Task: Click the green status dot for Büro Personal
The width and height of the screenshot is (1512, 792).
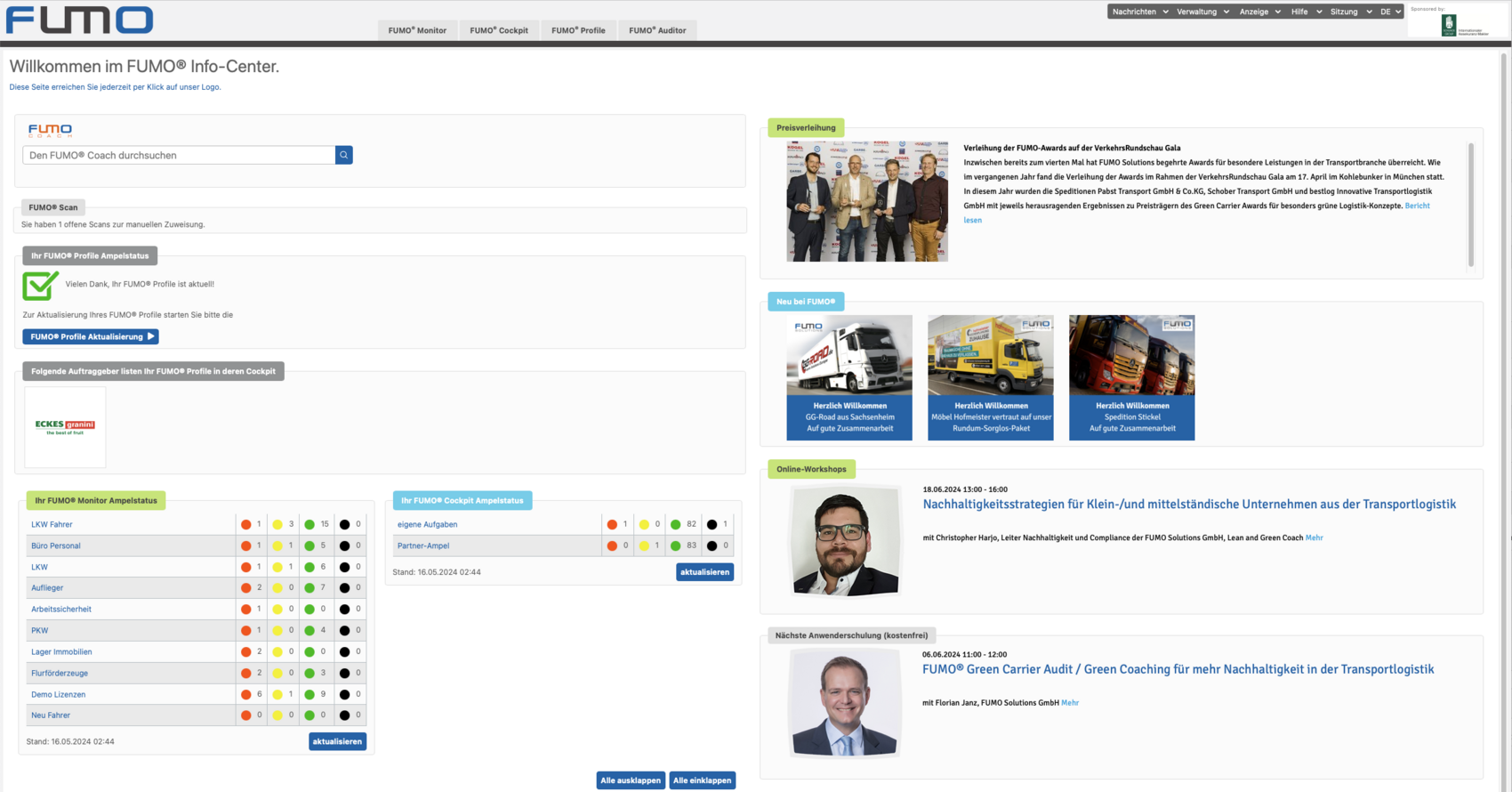Action: (310, 546)
